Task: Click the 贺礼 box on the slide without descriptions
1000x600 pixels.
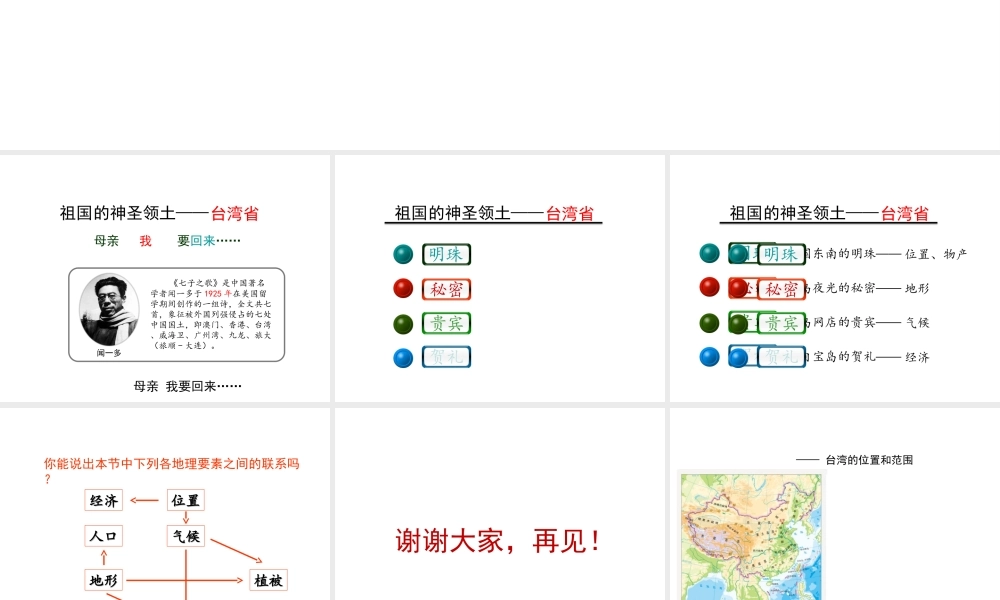Action: click(x=446, y=357)
